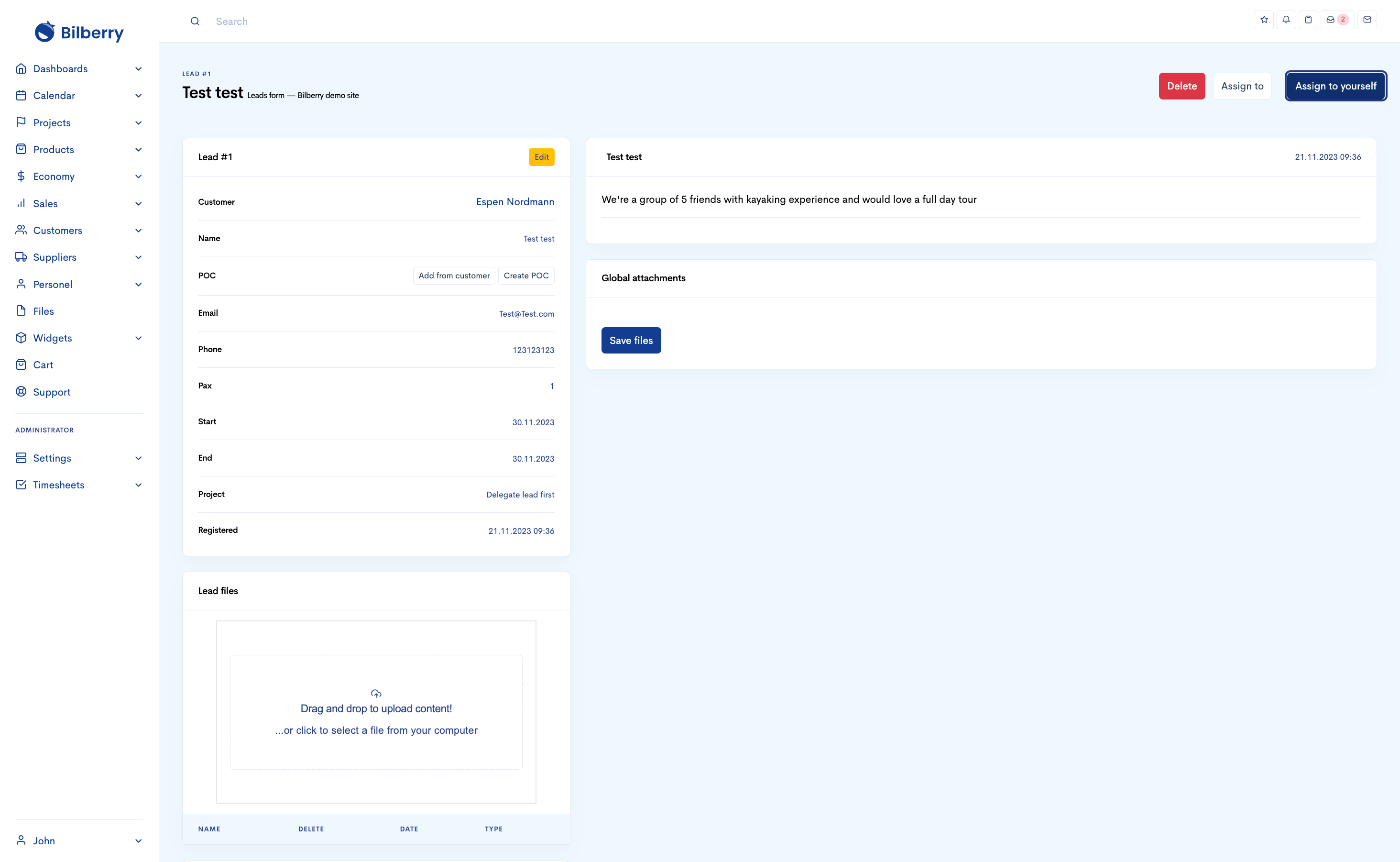The image size is (1400, 862).
Task: Open the Support sidebar item
Action: (x=51, y=392)
